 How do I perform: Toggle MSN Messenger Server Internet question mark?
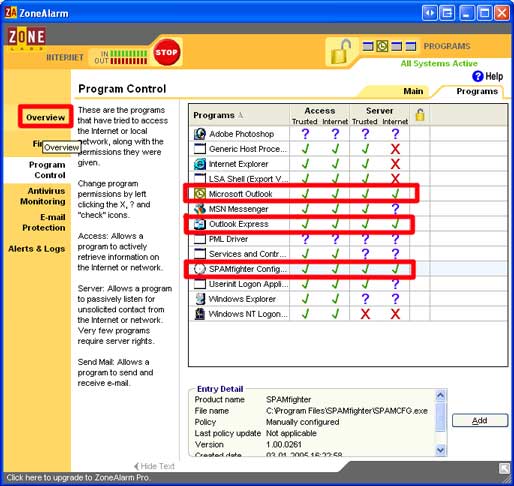pos(395,209)
